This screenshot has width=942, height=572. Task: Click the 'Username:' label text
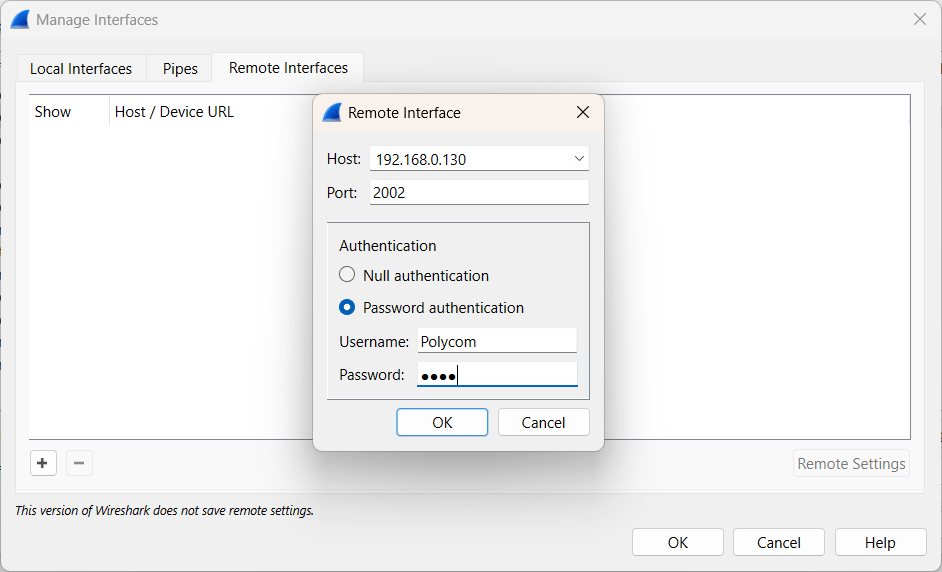pos(374,341)
